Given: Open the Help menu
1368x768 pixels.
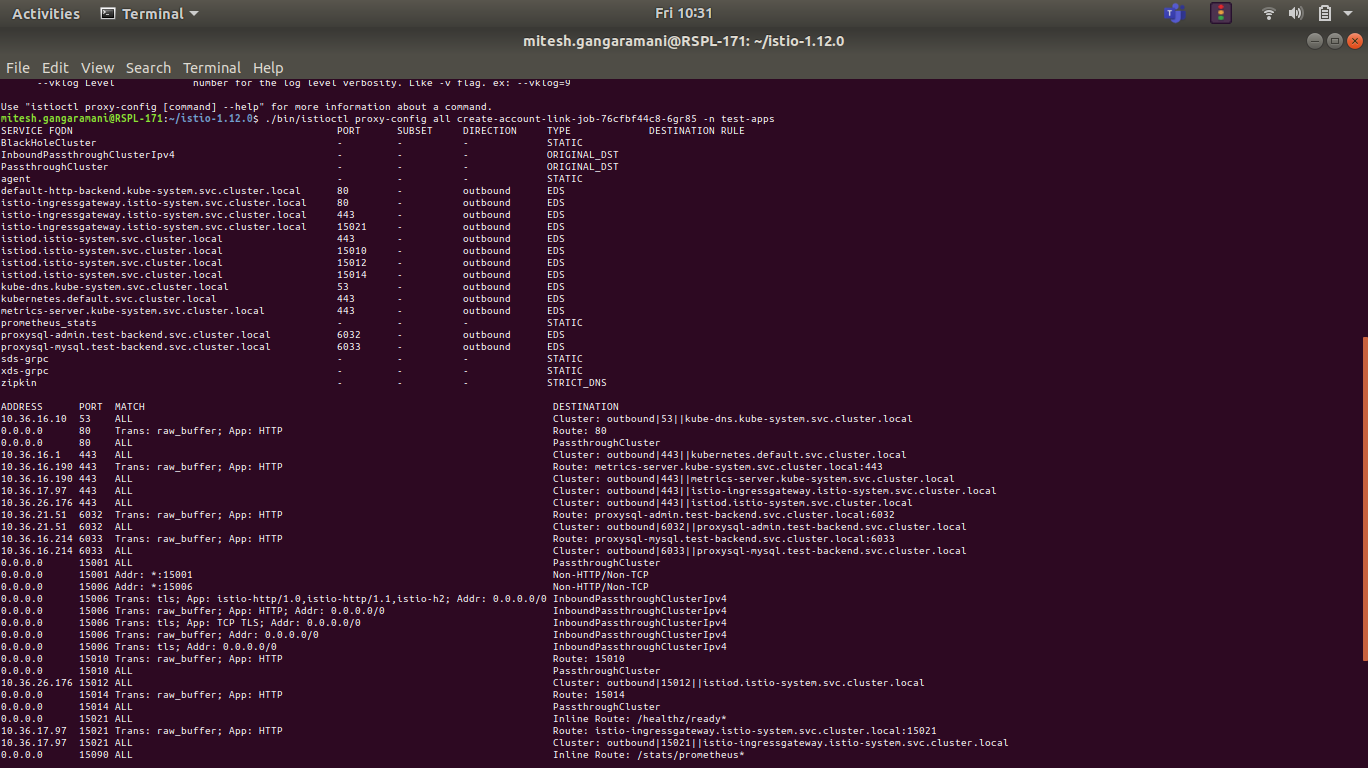Looking at the screenshot, I should 268,68.
